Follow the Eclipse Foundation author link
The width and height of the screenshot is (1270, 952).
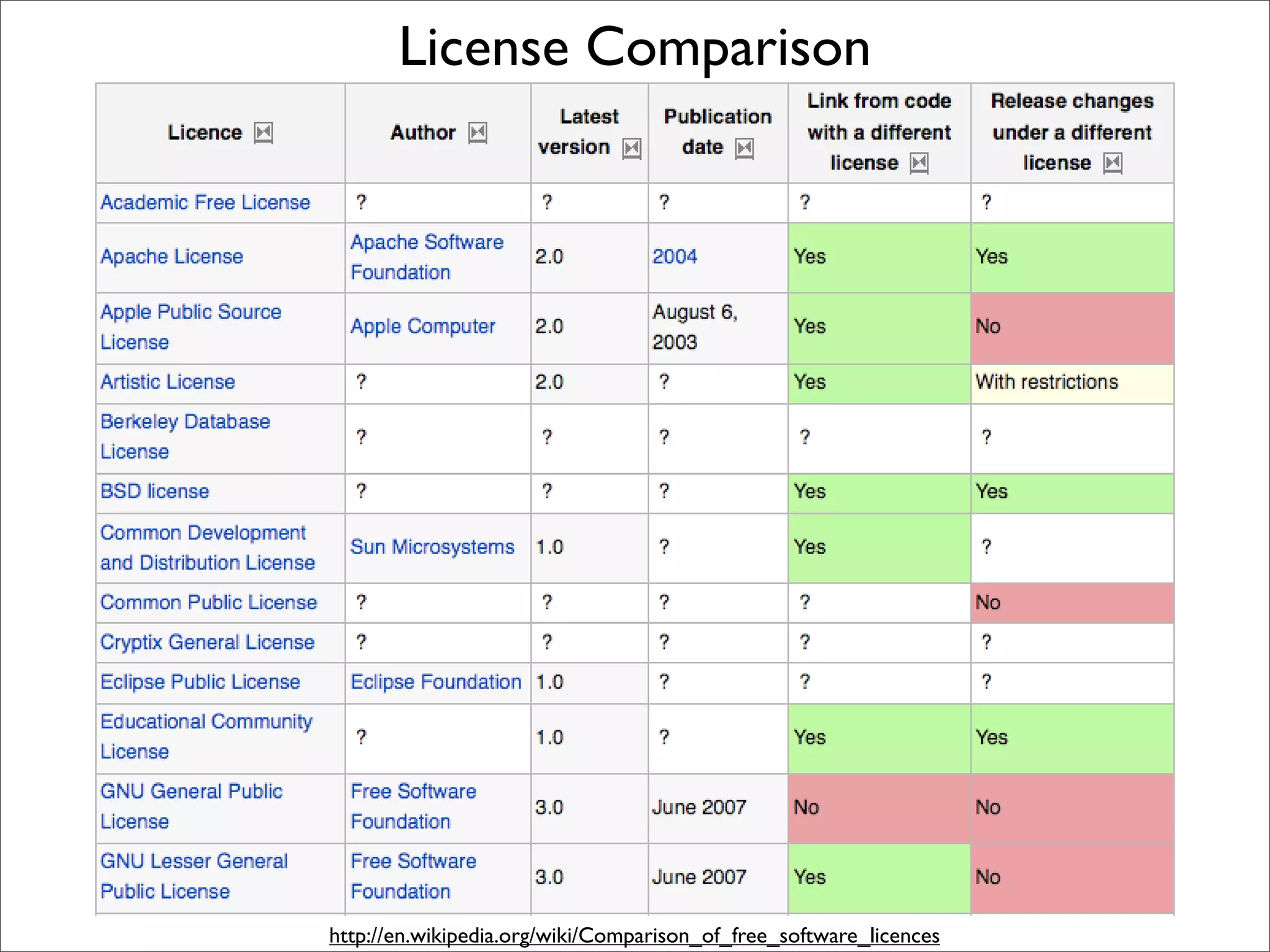pos(436,682)
